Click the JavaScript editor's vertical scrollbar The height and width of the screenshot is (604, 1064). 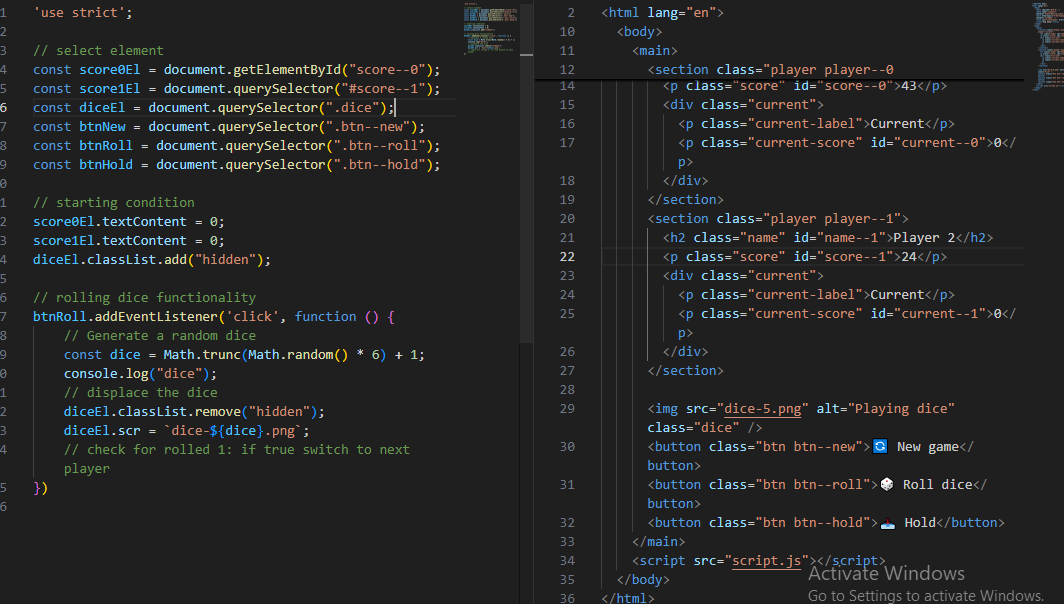click(526, 170)
